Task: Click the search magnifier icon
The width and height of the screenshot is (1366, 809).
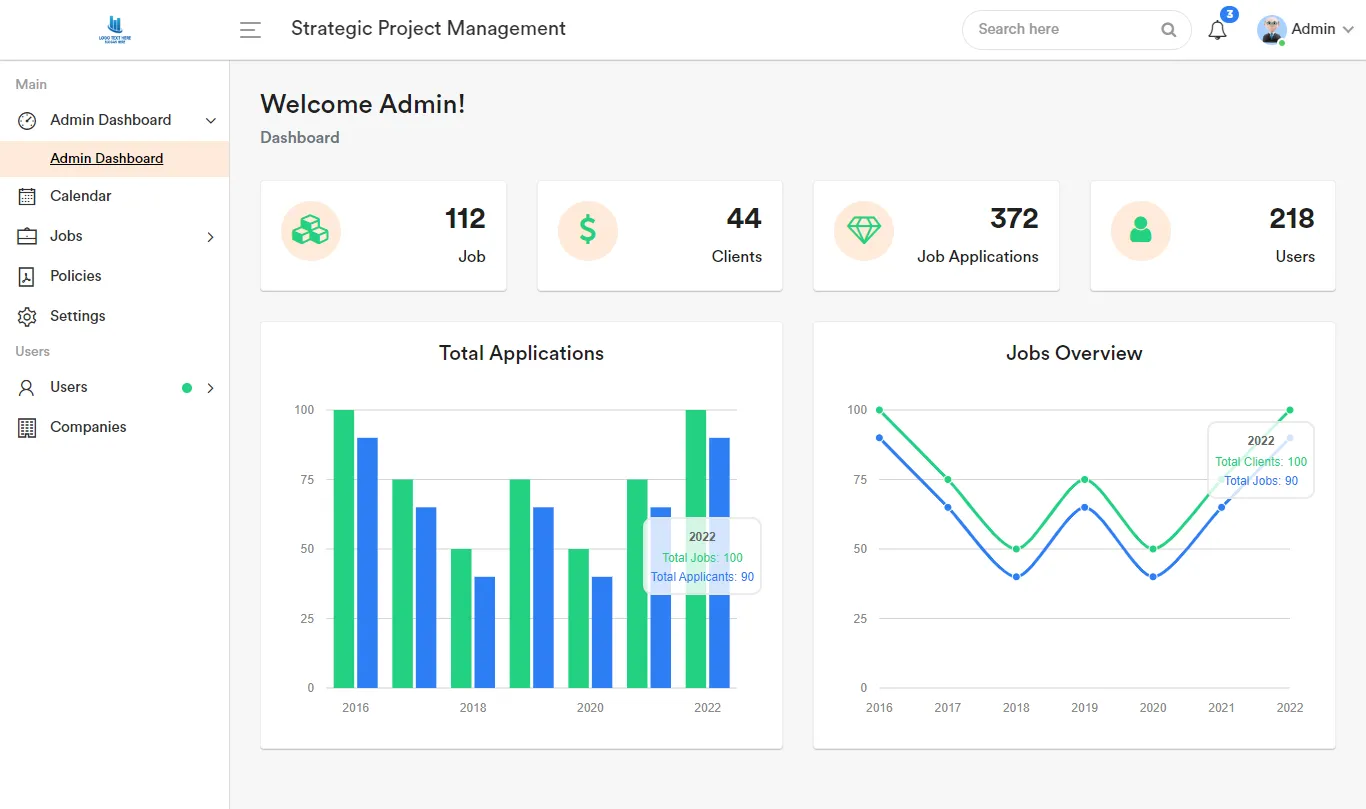Action: [1168, 30]
